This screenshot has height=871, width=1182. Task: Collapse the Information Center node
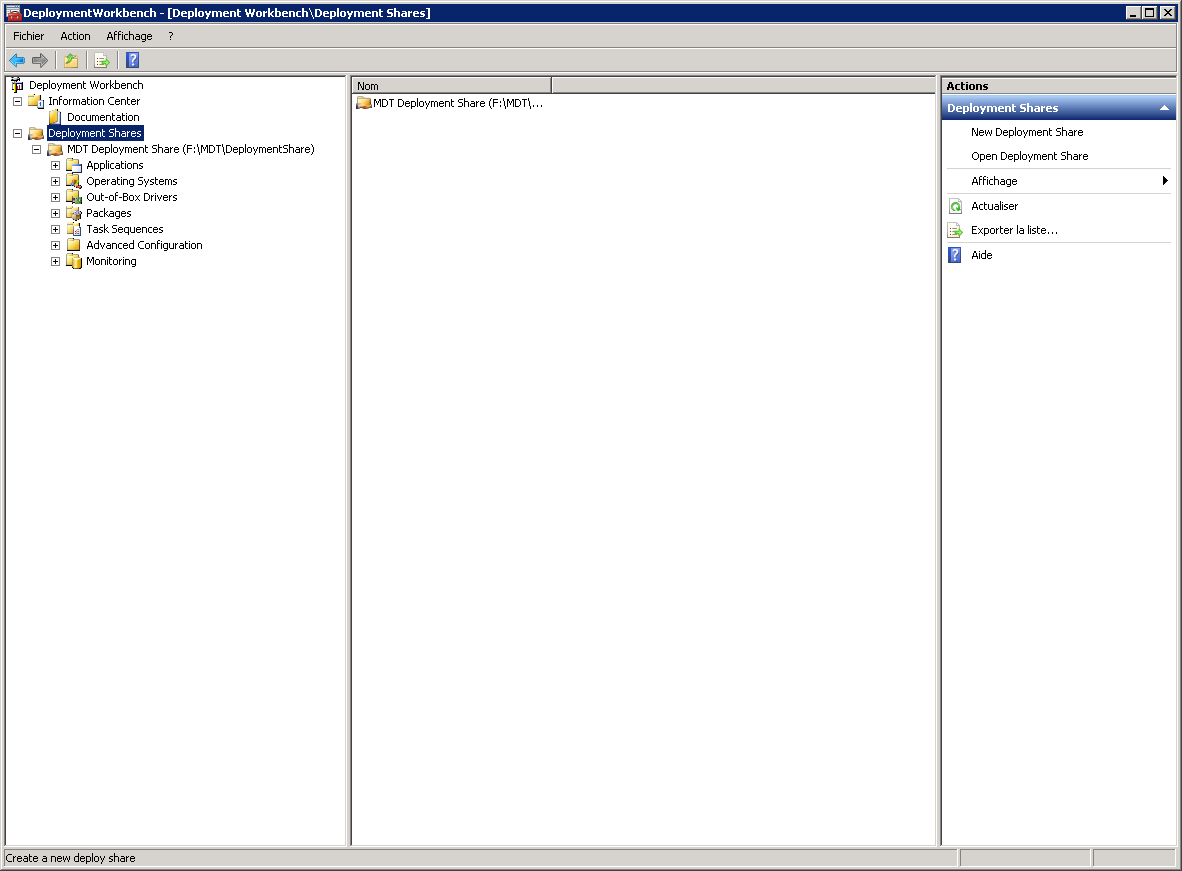coord(17,101)
